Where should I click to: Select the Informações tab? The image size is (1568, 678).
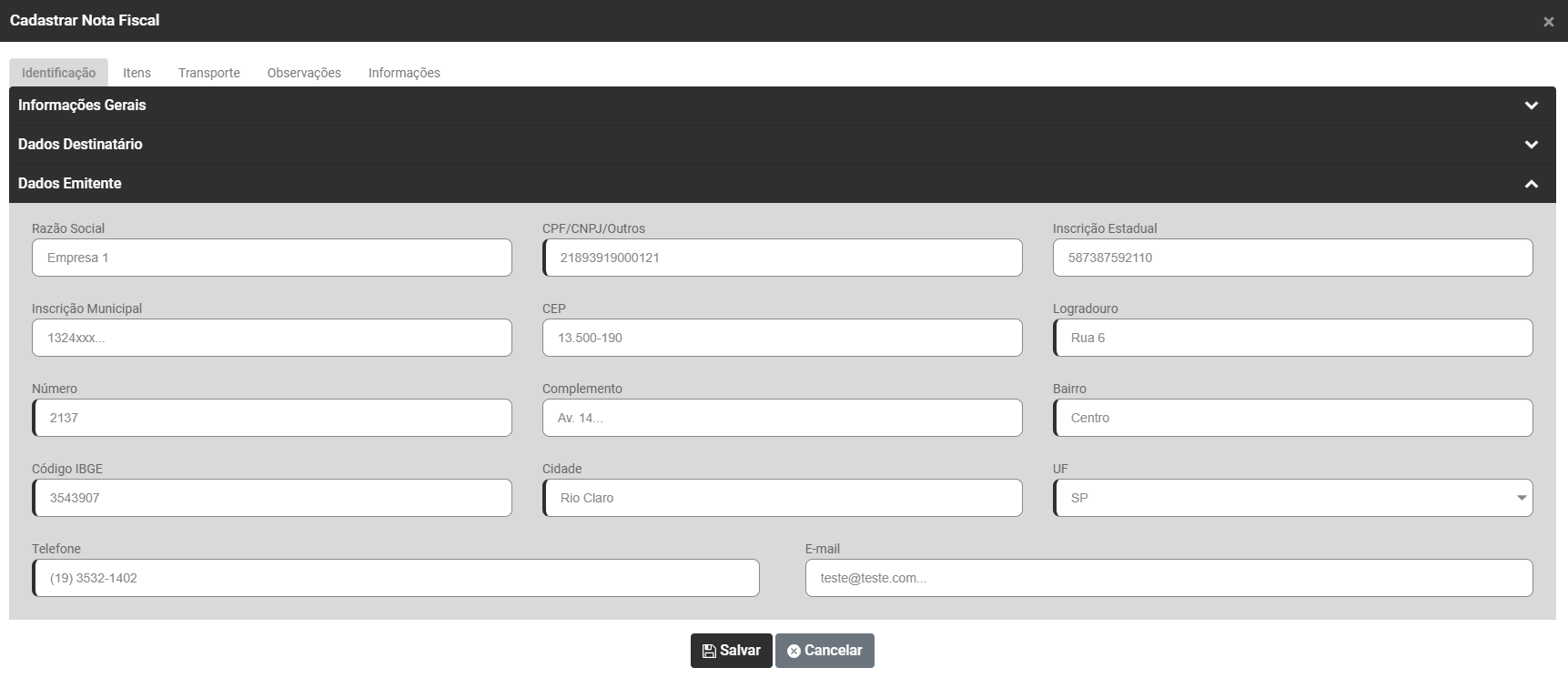coord(404,73)
